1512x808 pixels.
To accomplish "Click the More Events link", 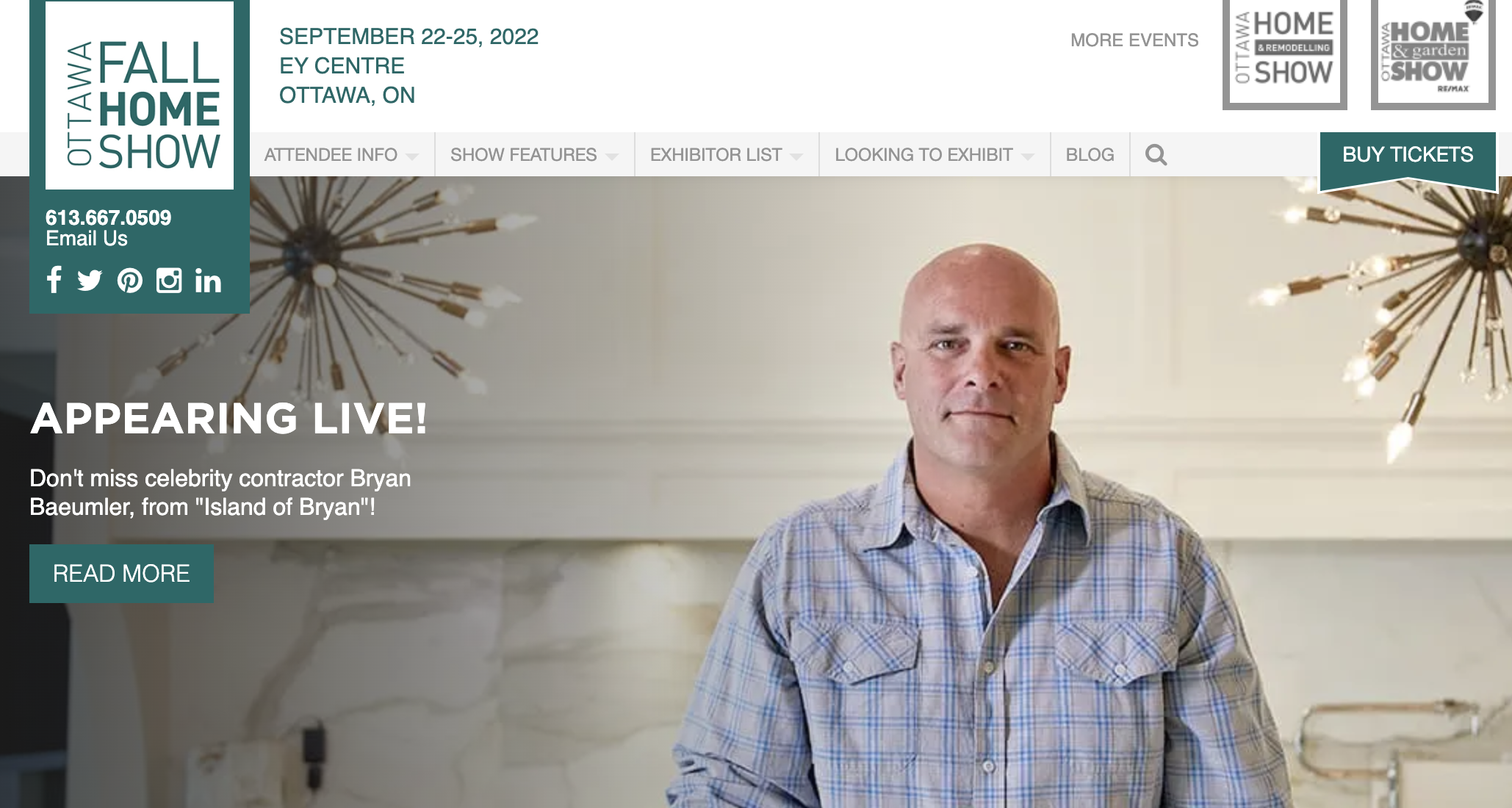I will pos(1134,40).
